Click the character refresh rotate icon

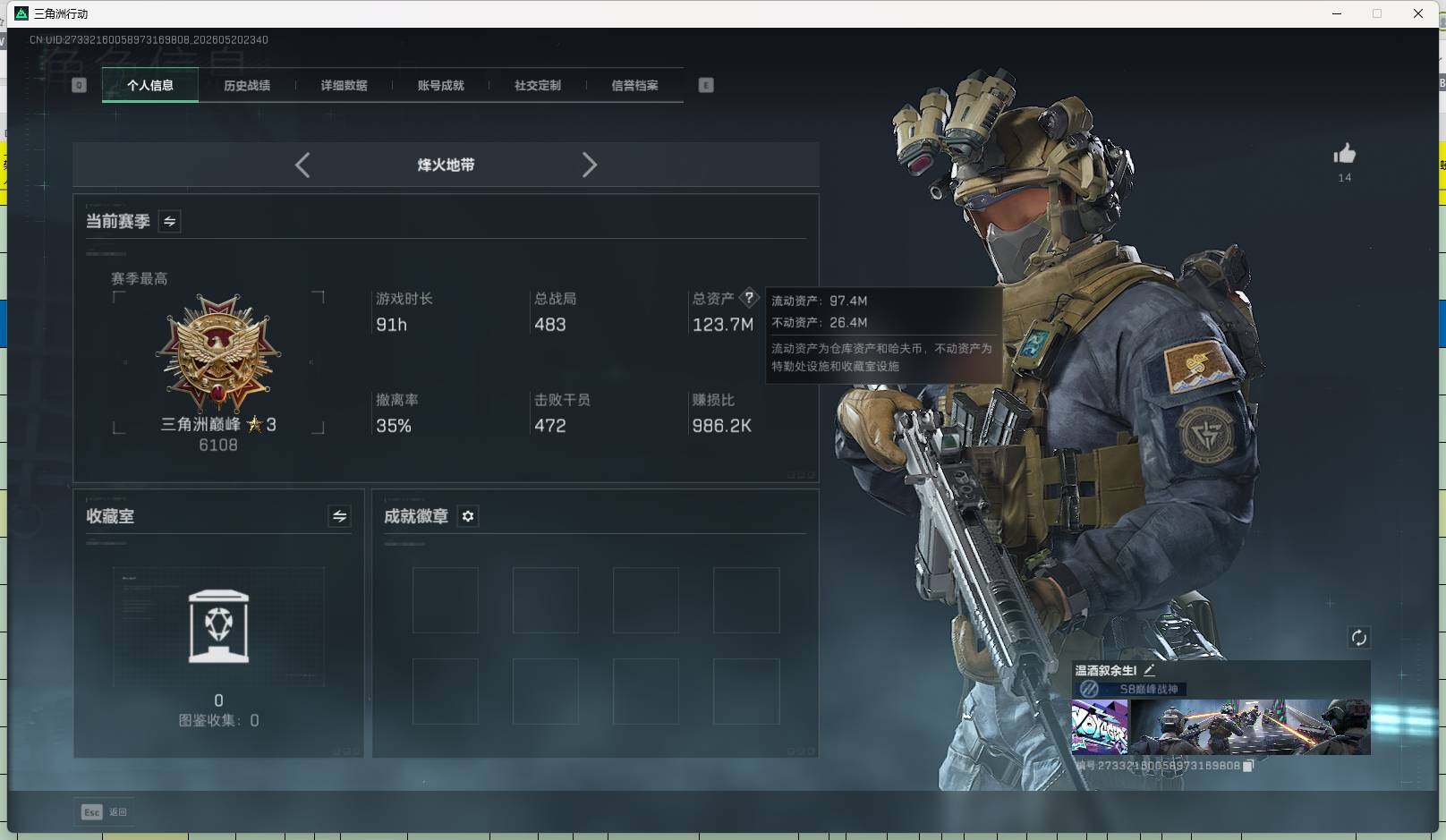tap(1358, 637)
